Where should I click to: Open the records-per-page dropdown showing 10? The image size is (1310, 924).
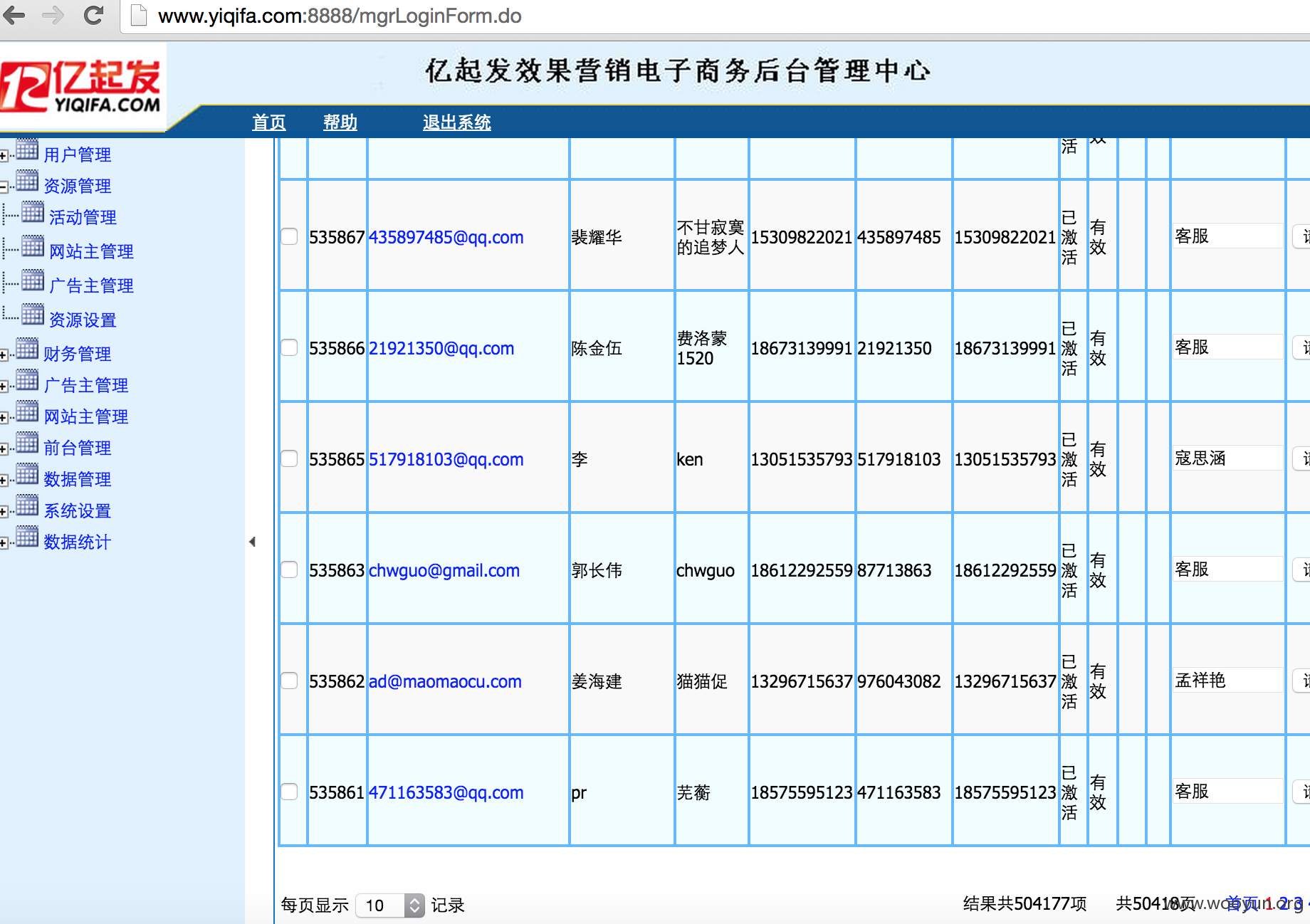coord(390,905)
